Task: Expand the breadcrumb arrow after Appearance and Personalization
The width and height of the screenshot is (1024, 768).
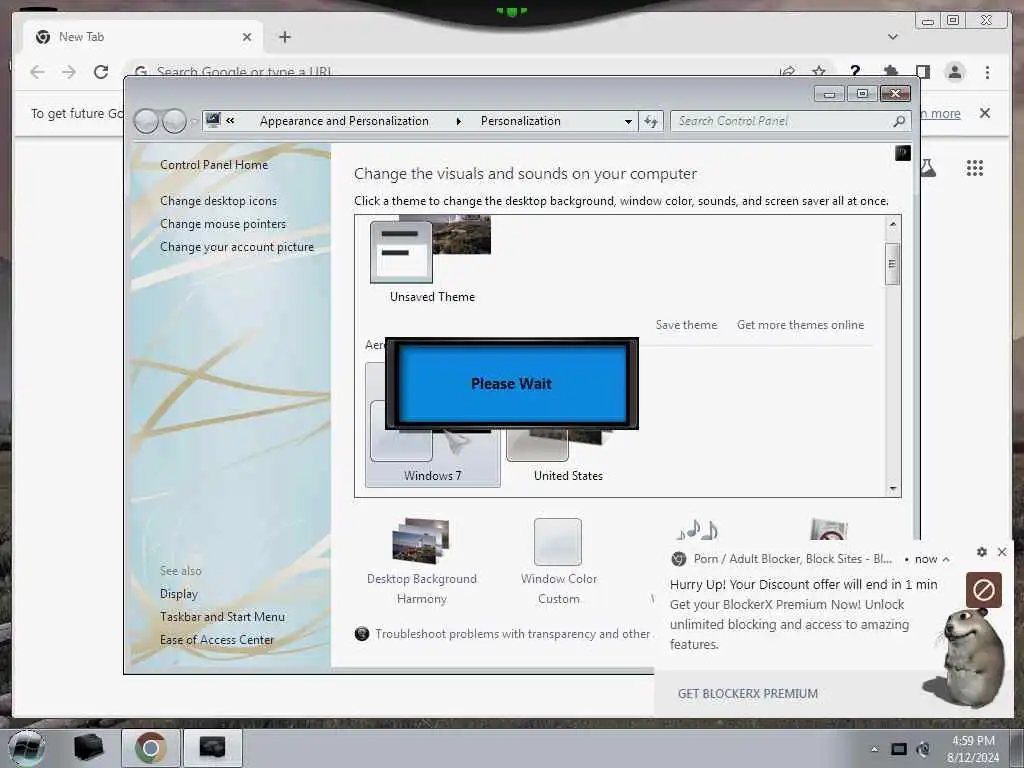Action: tap(458, 121)
